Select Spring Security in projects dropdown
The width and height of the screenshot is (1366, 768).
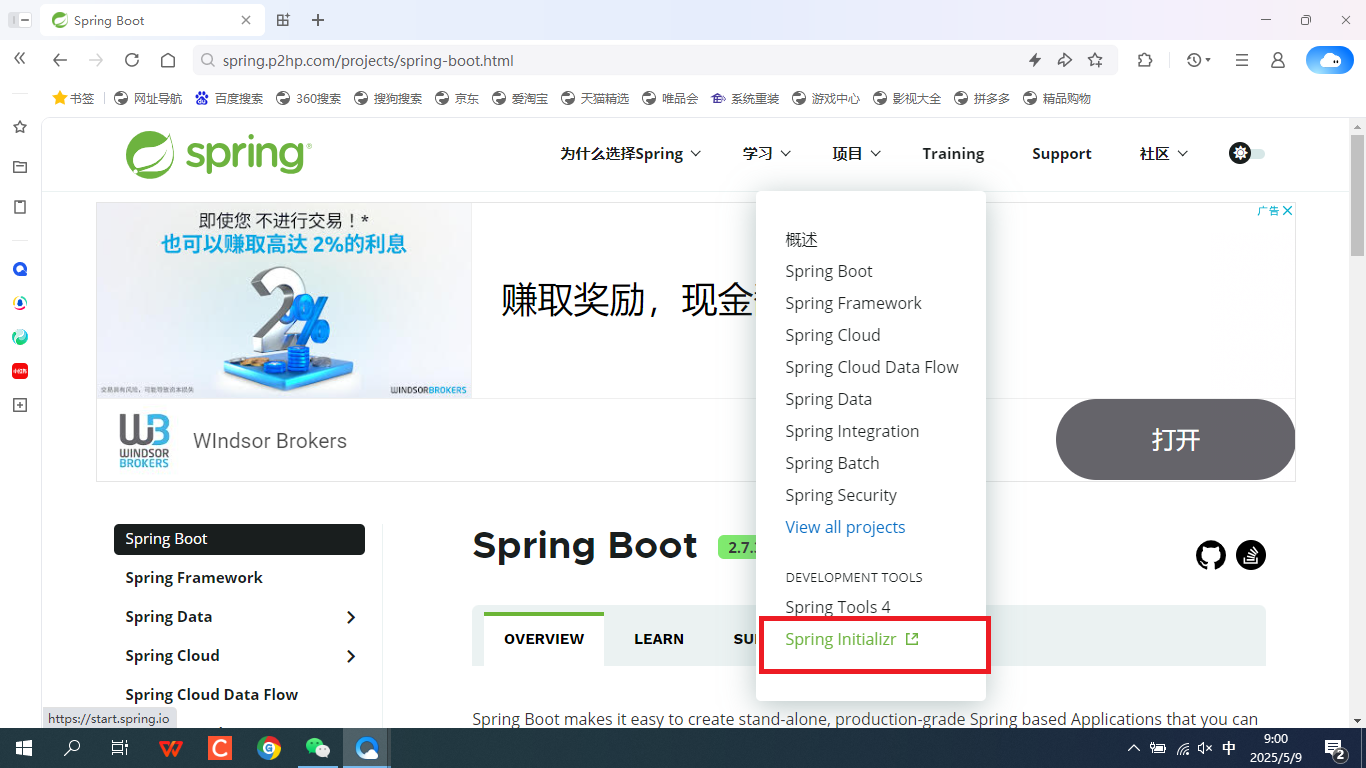841,495
